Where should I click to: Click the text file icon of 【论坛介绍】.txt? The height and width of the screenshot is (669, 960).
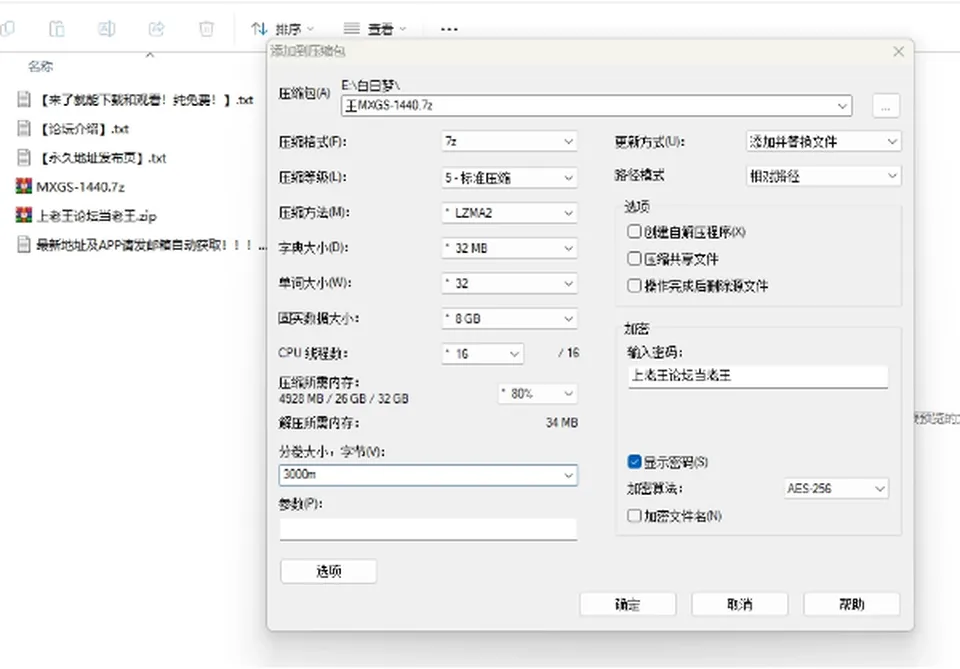[x=24, y=128]
